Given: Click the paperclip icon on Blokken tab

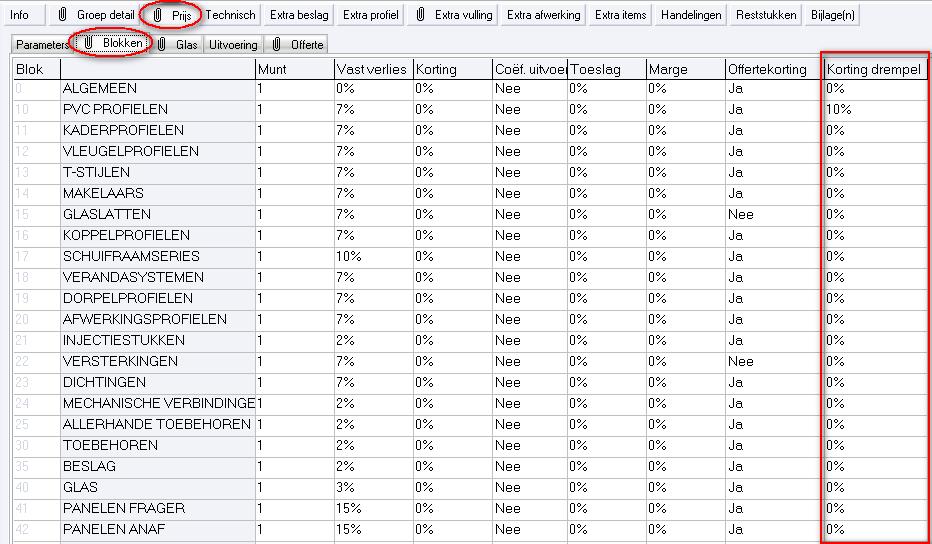Looking at the screenshot, I should [x=88, y=43].
